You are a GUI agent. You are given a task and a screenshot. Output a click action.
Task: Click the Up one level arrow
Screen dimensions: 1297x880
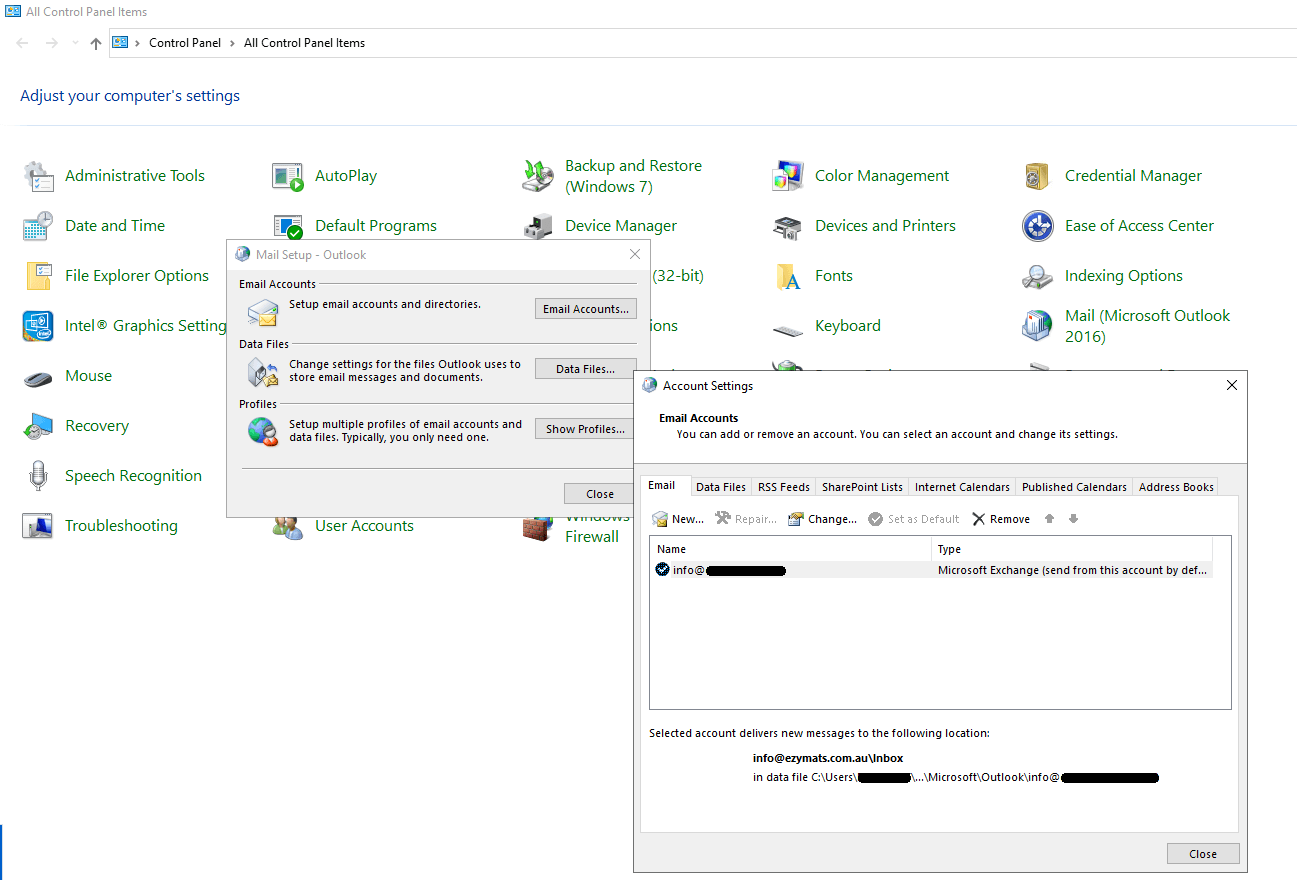pyautogui.click(x=96, y=43)
